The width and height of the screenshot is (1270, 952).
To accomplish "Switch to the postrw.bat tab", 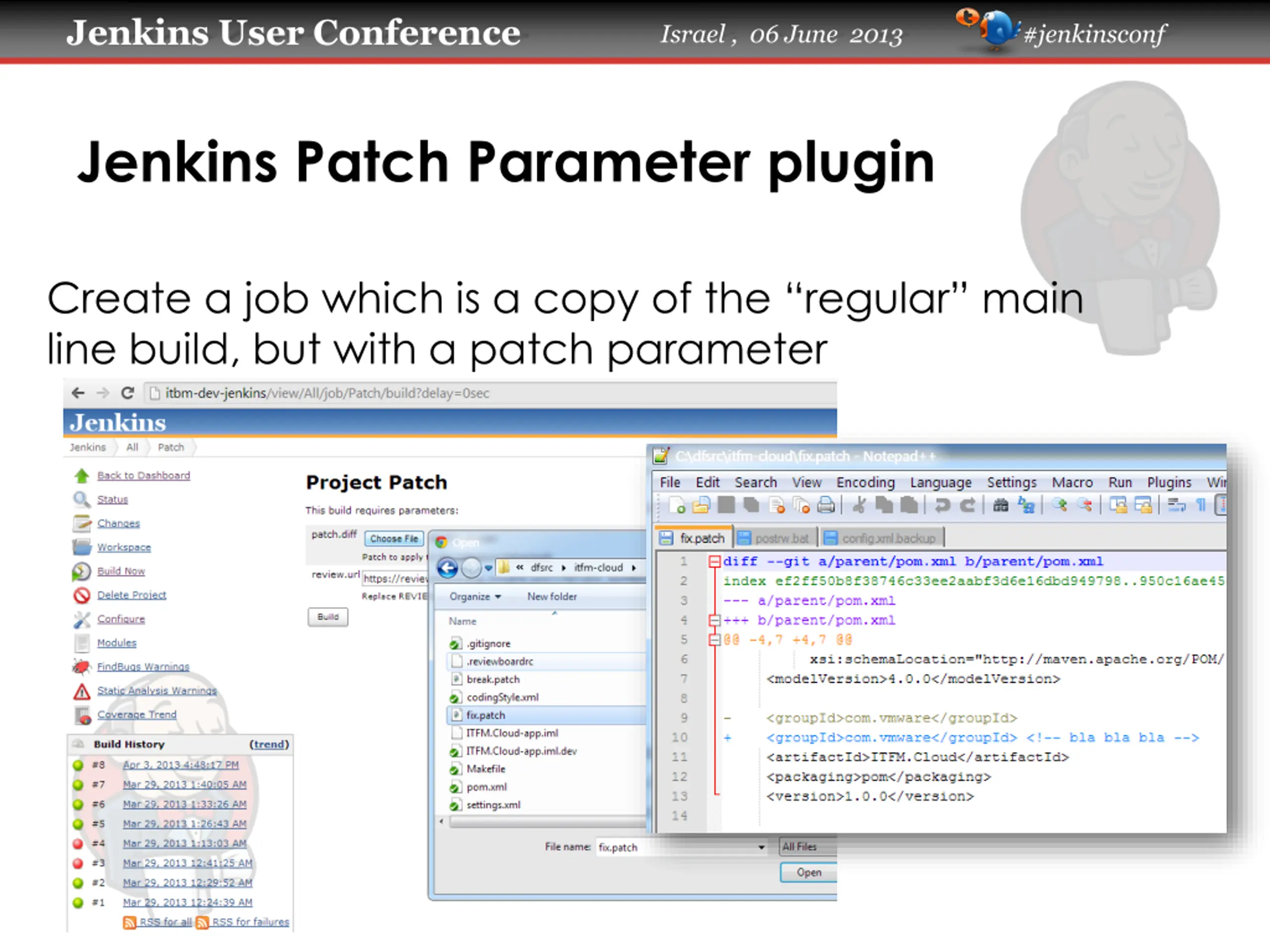I will pyautogui.click(x=776, y=538).
